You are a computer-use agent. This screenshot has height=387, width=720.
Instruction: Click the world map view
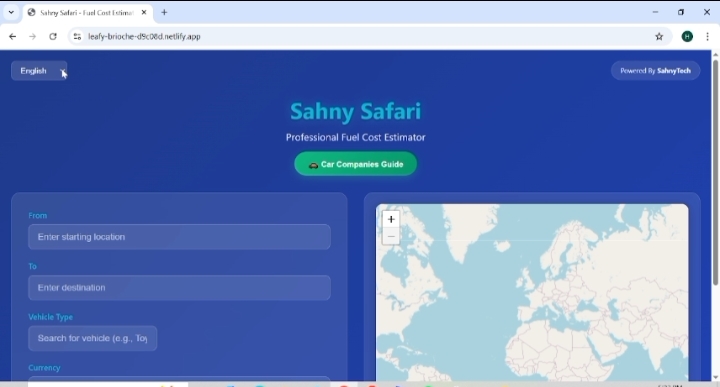coord(532,292)
